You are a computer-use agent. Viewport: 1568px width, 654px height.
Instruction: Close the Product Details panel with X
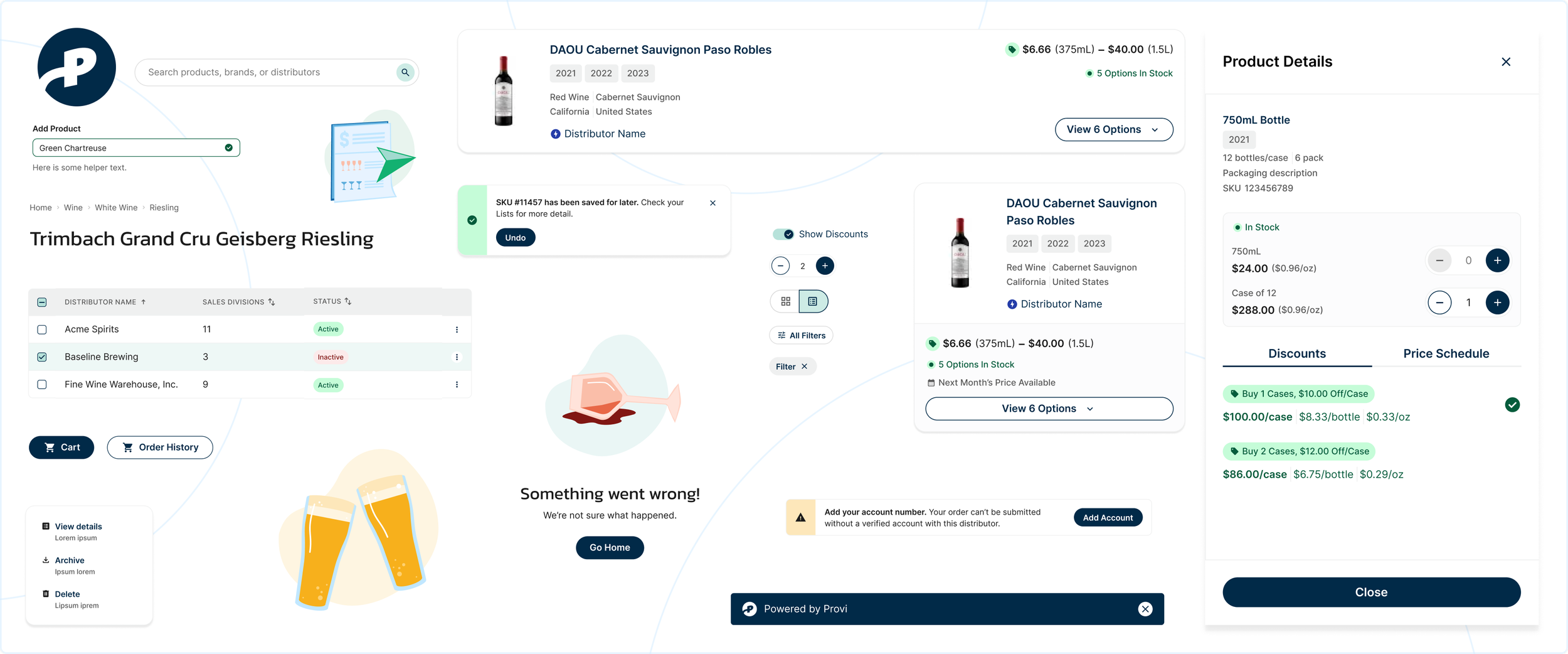[x=1506, y=62]
